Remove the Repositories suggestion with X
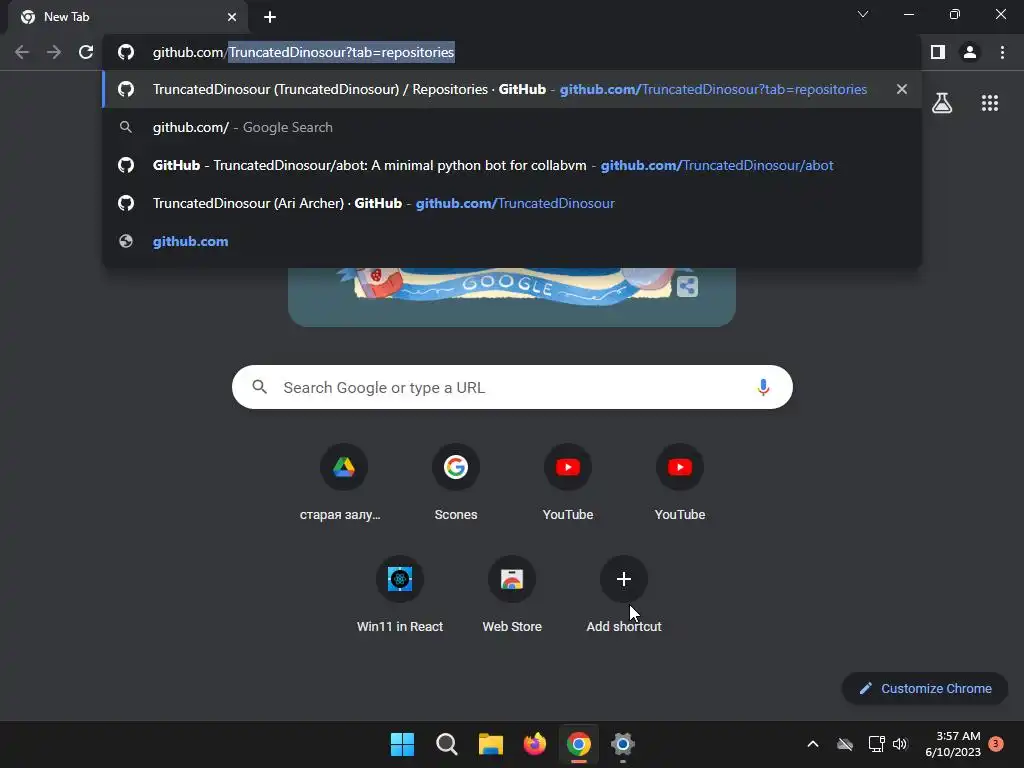The image size is (1024, 768). click(x=902, y=89)
